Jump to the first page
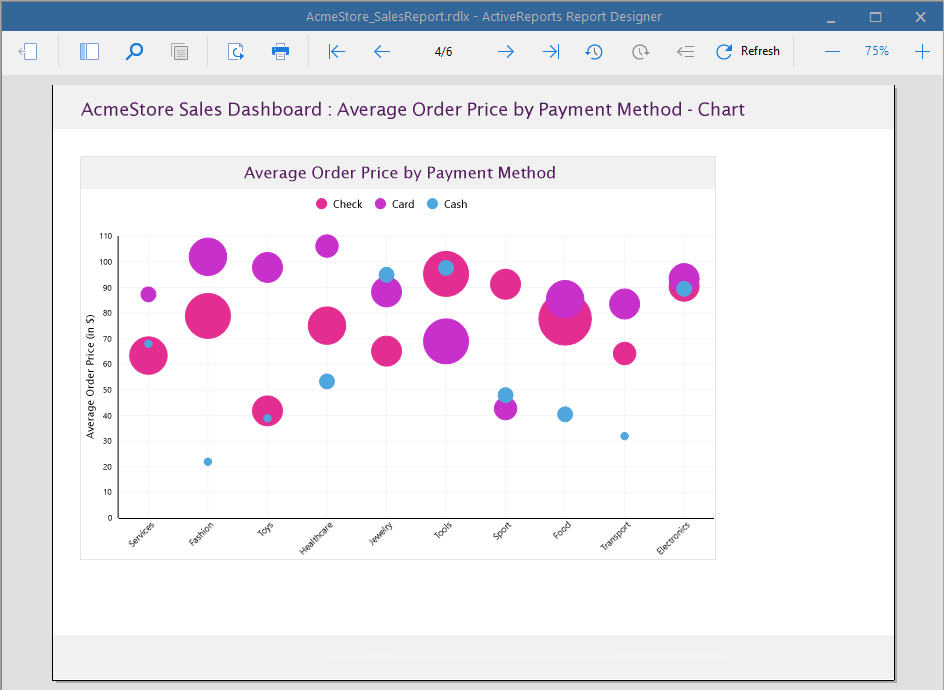944x690 pixels. click(337, 52)
